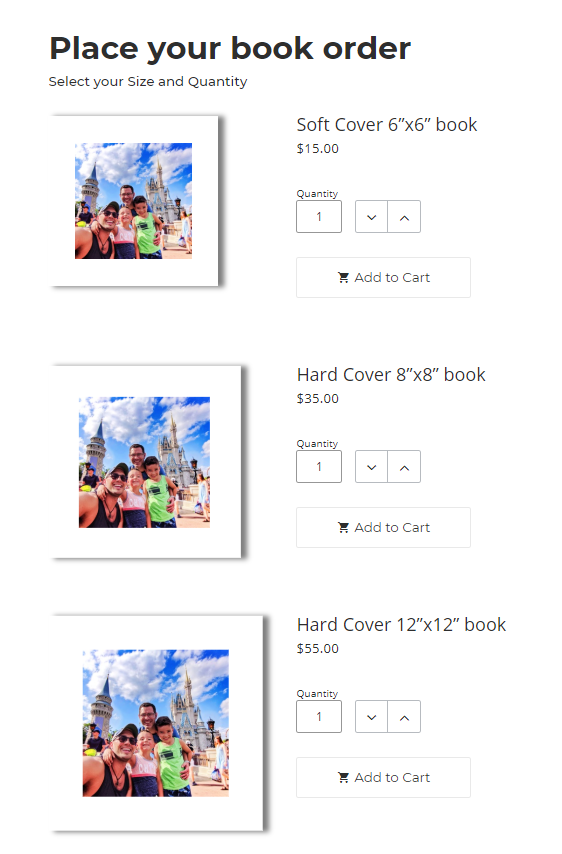Click the Place your book order heading
Image resolution: width=562 pixels, height=854 pixels.
(x=230, y=49)
